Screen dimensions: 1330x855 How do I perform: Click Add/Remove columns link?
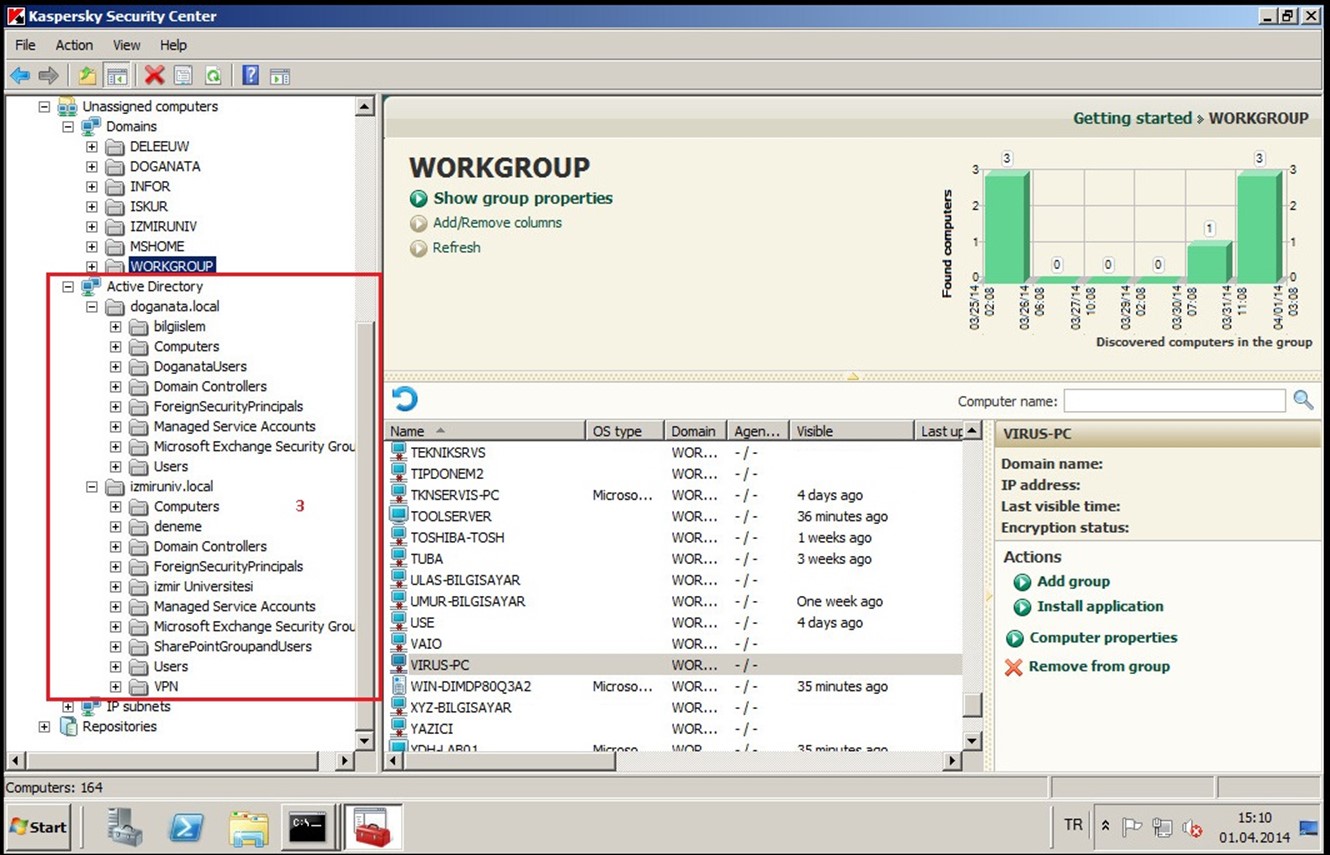(497, 223)
